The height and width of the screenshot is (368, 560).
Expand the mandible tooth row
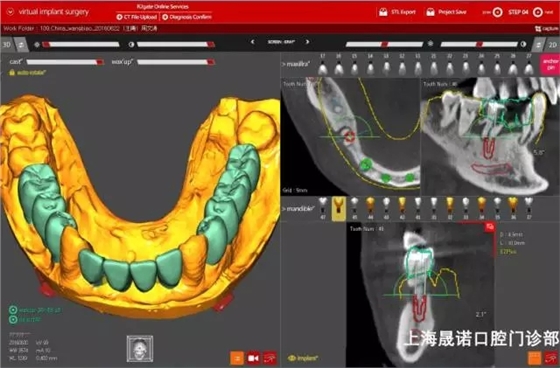[x=298, y=209]
